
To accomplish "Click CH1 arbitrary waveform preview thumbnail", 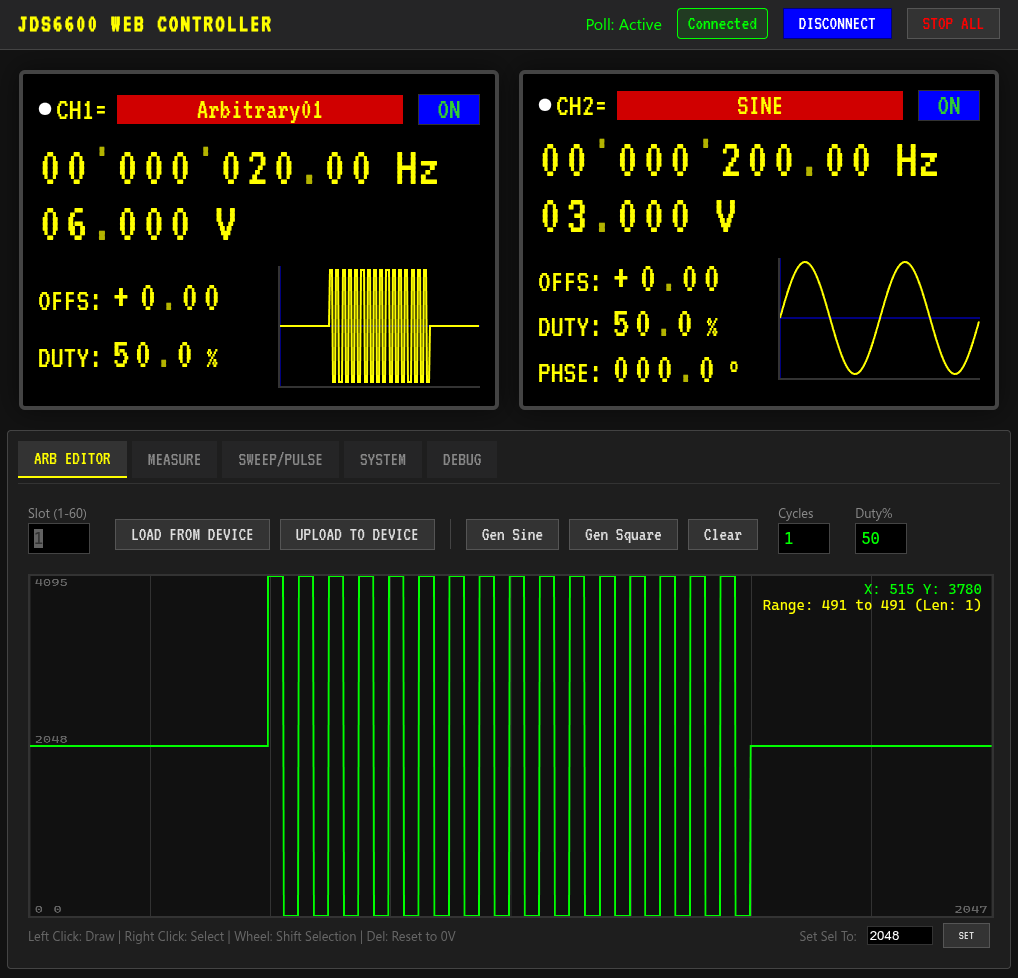I will [x=379, y=327].
